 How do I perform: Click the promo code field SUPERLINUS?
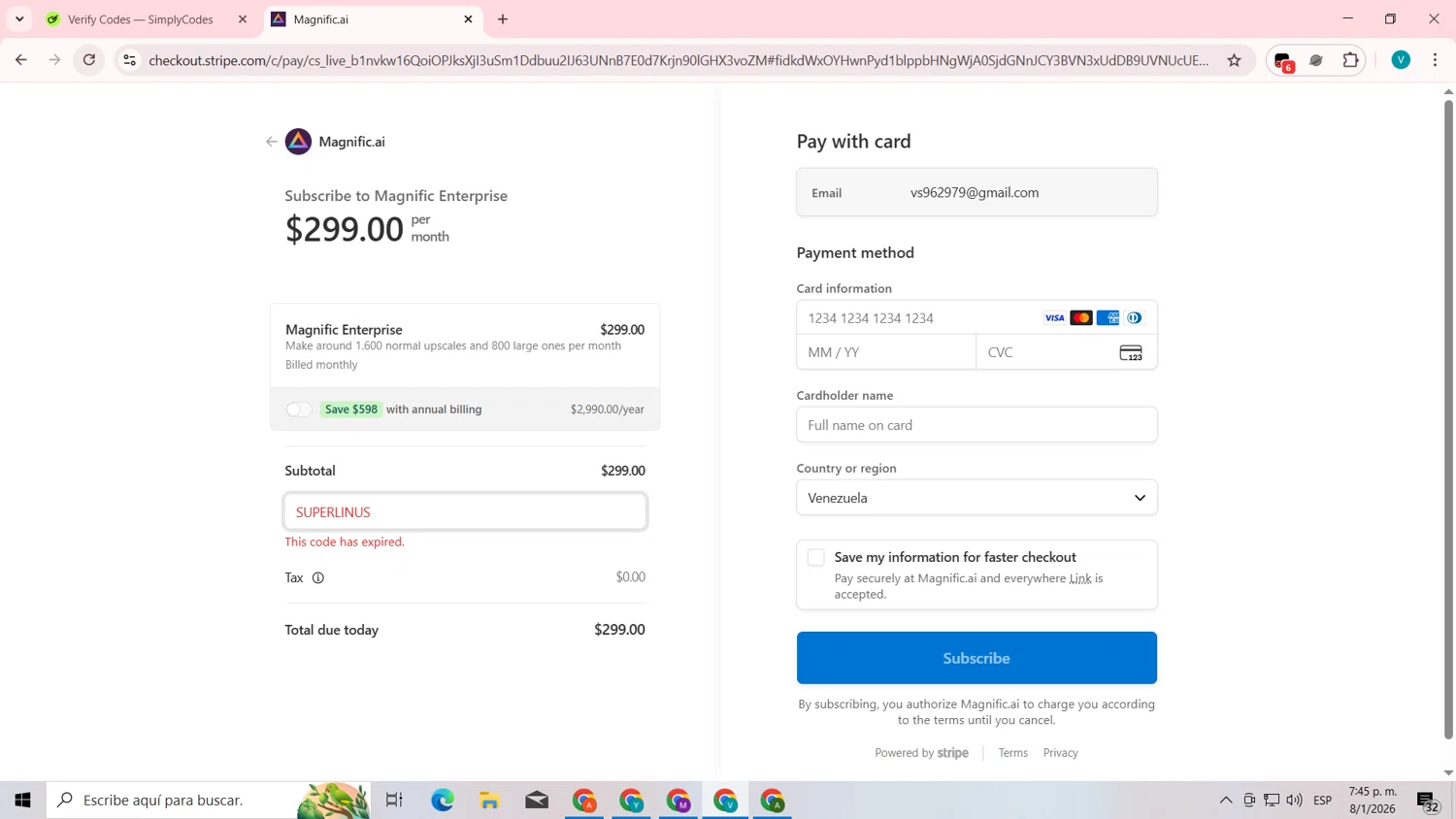pyautogui.click(x=465, y=511)
